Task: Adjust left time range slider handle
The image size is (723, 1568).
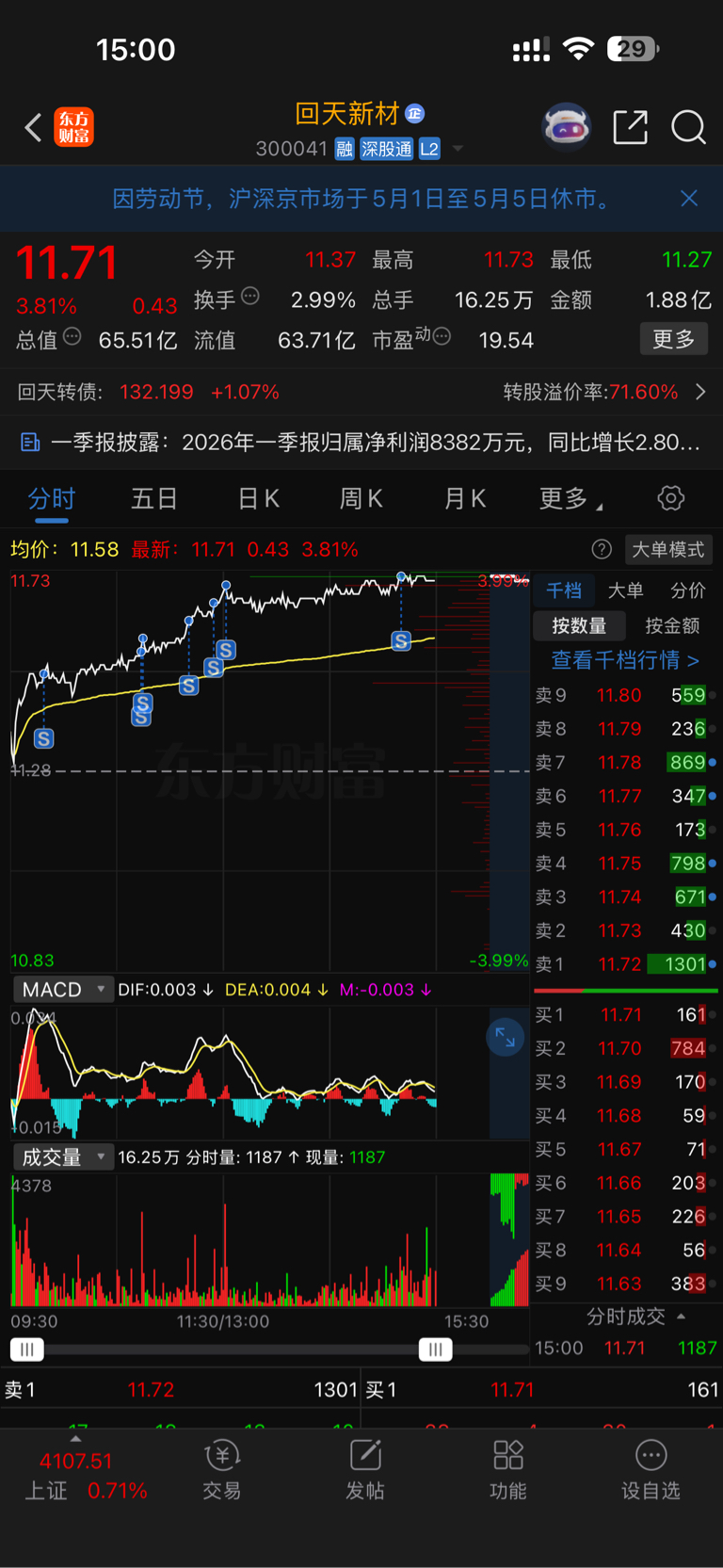Action: pos(27,1350)
